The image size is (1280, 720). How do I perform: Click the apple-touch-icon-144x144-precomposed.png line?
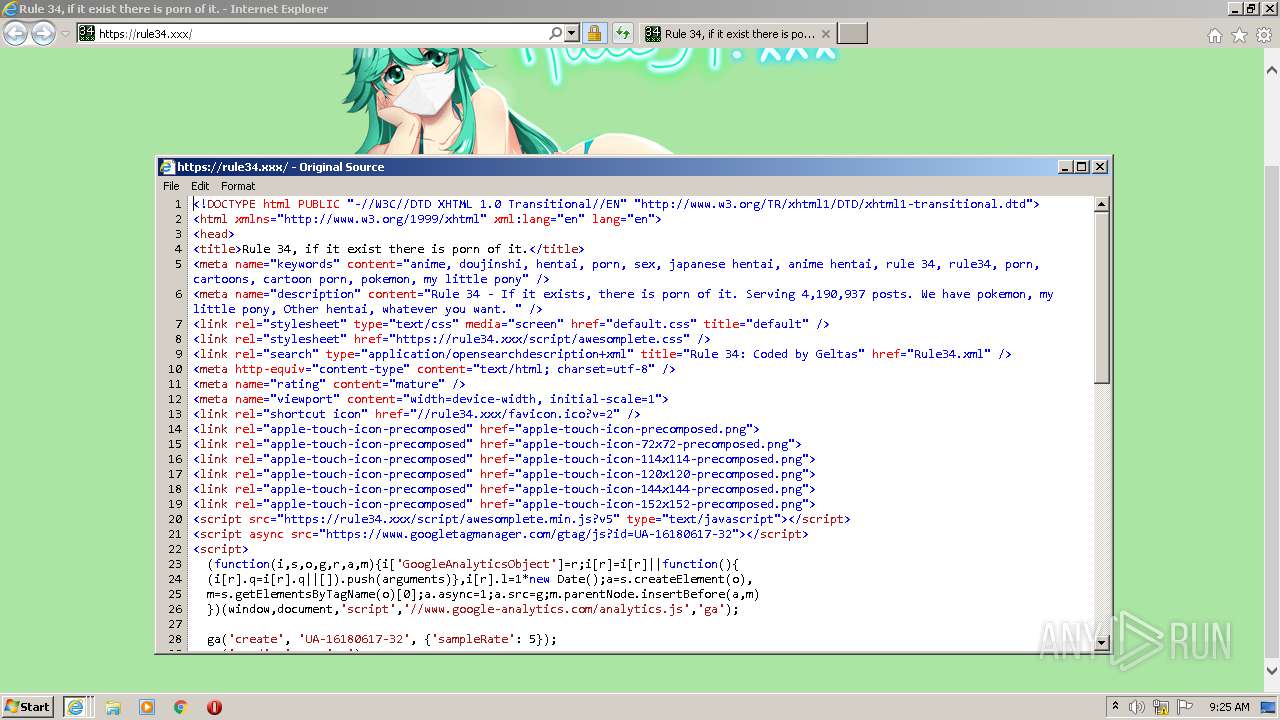point(504,489)
